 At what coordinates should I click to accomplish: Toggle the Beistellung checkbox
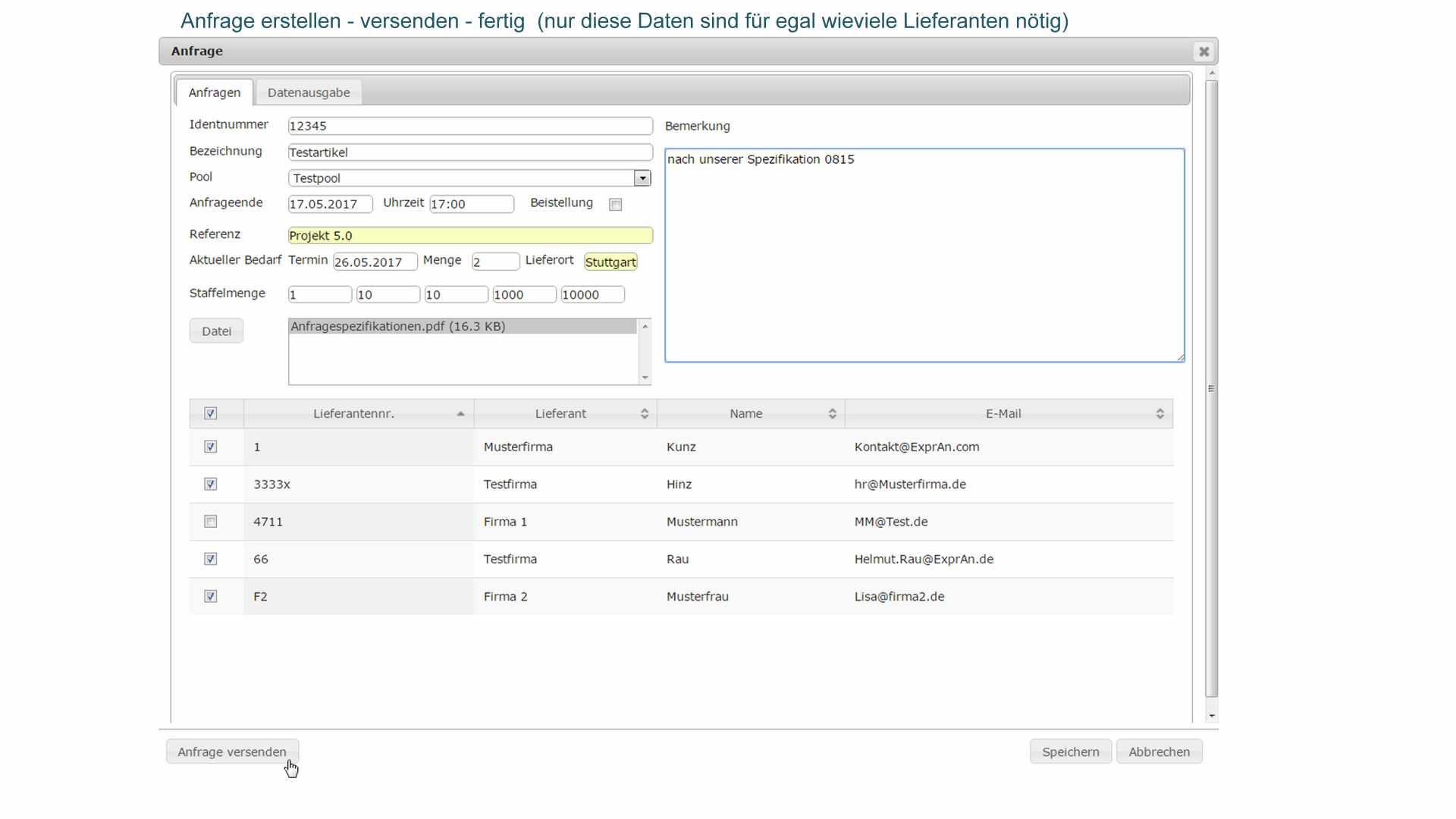pyautogui.click(x=616, y=205)
